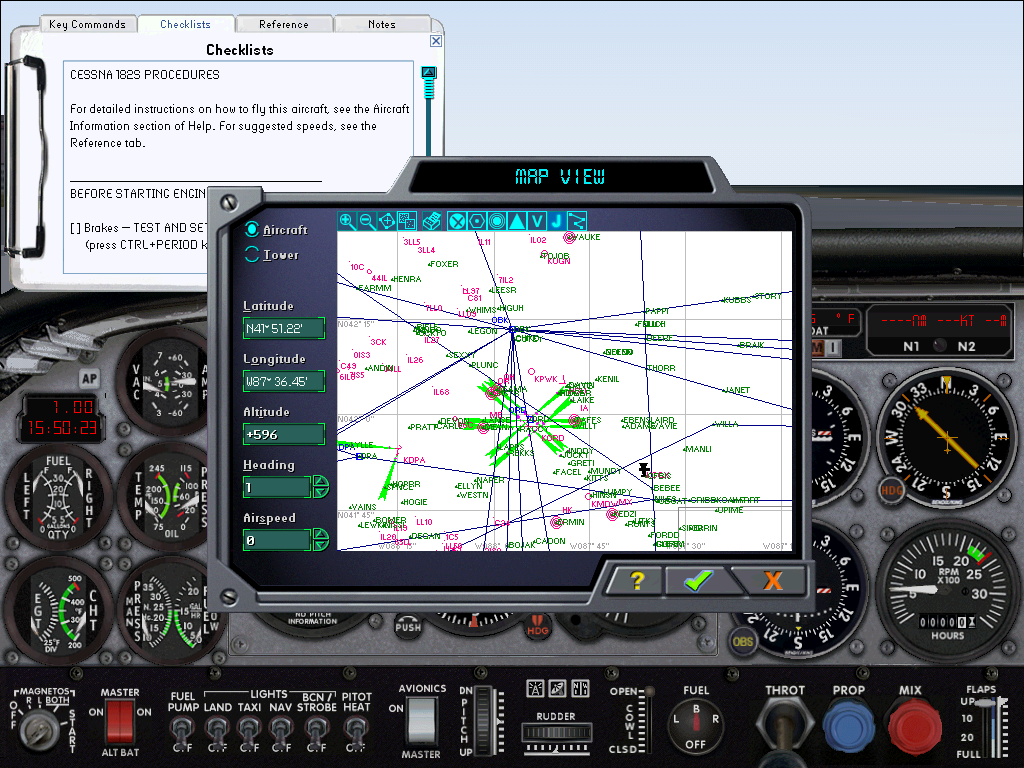Toggle the NDB triangle icon on the map toolbar
Viewport: 1024px width, 768px height.
(517, 221)
